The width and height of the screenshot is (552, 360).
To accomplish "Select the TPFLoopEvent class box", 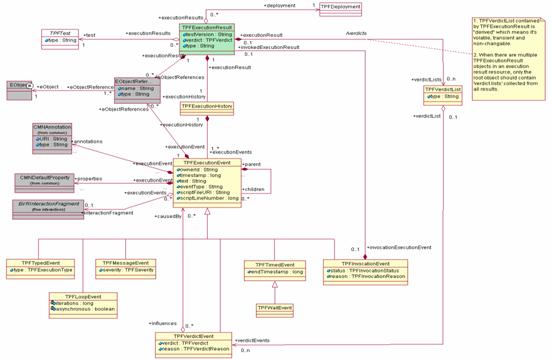I will (x=83, y=305).
